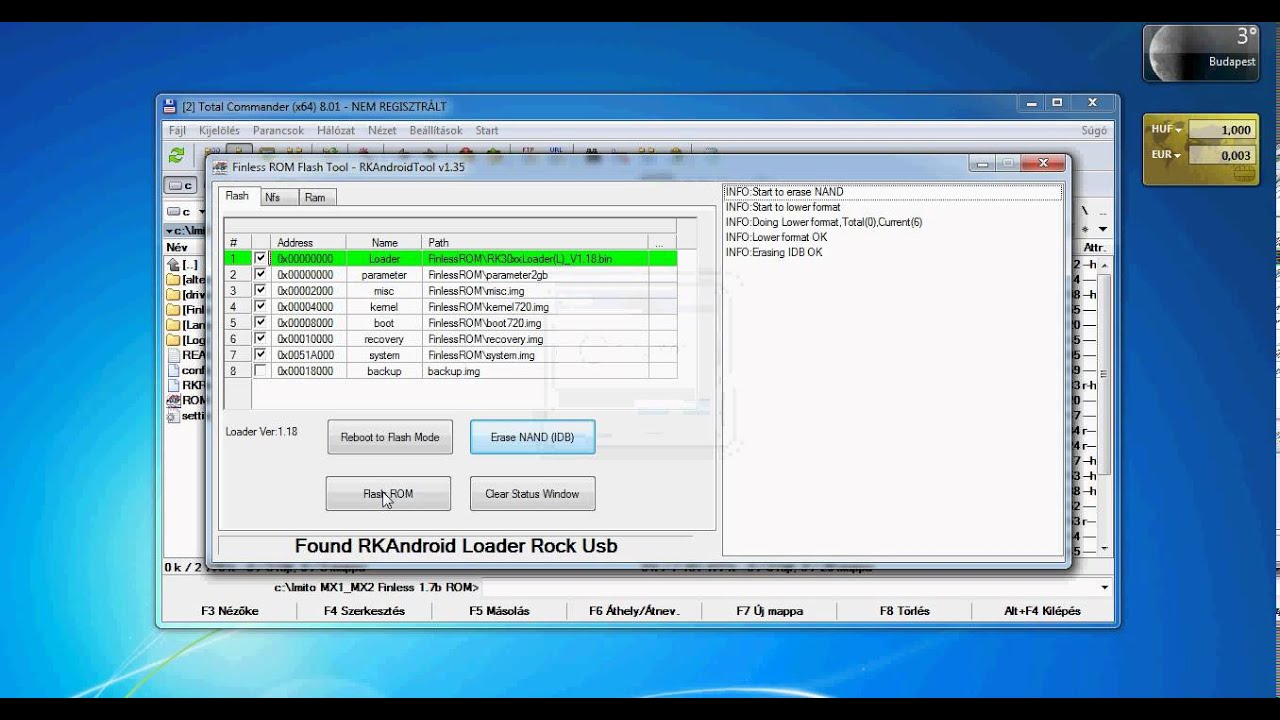Image resolution: width=1280 pixels, height=720 pixels.
Task: Click F8 Törlés function button
Action: coord(905,611)
